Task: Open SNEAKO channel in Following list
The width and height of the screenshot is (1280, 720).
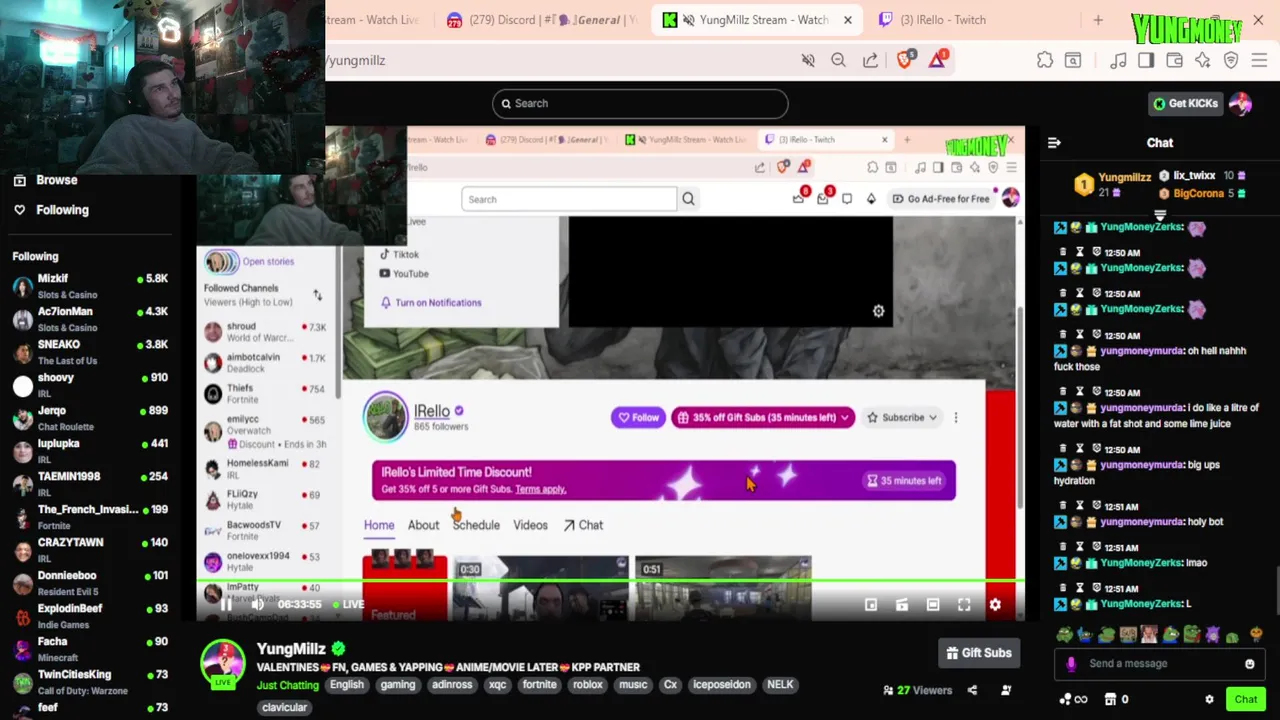Action: pos(90,352)
